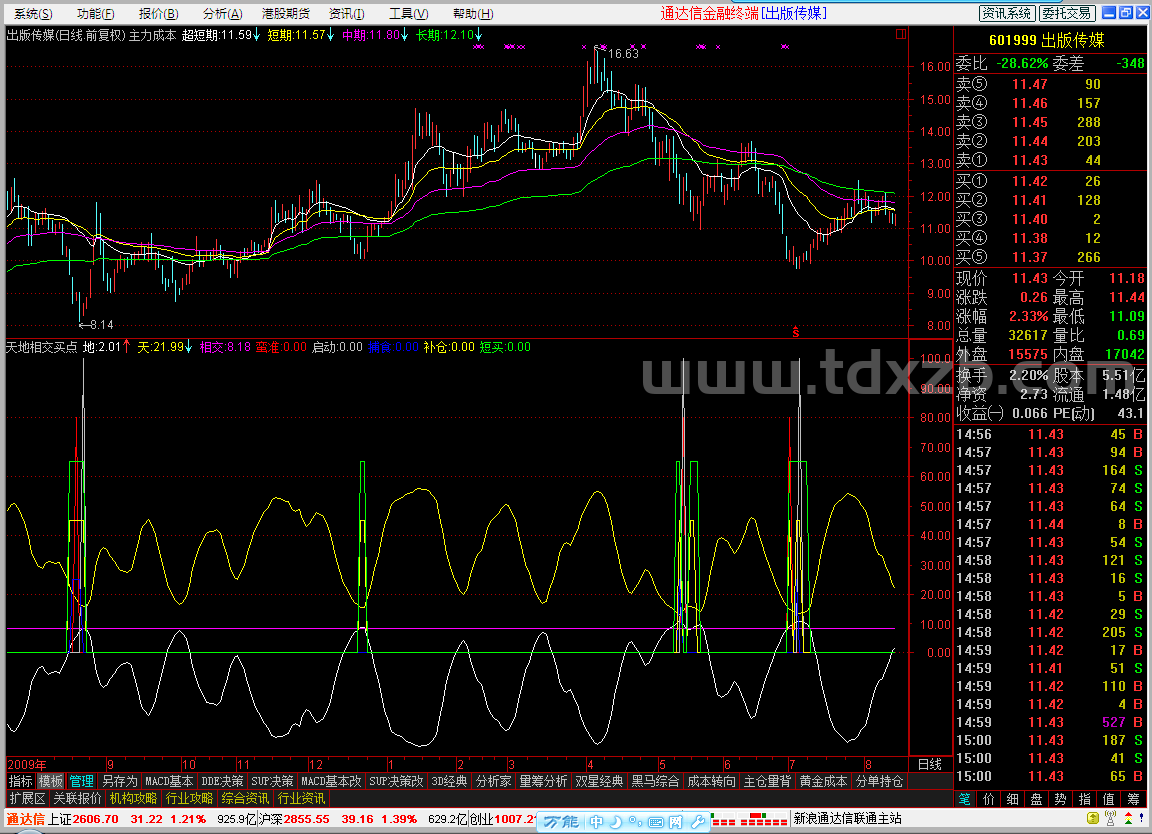Open the soft keyboard icon in IME bar

[656, 822]
